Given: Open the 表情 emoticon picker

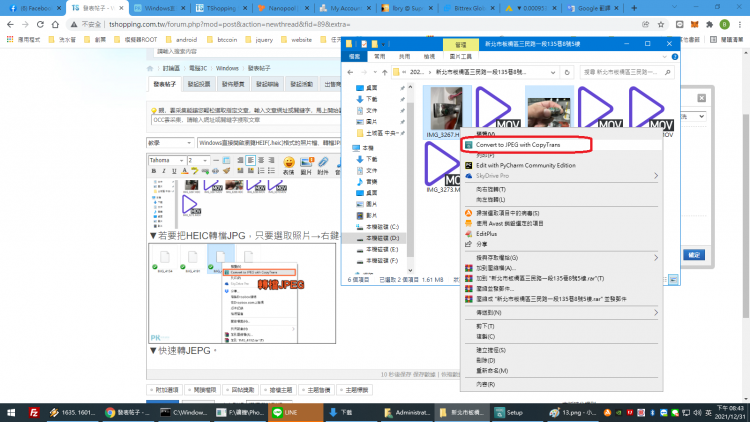Looking at the screenshot, I should point(288,165).
